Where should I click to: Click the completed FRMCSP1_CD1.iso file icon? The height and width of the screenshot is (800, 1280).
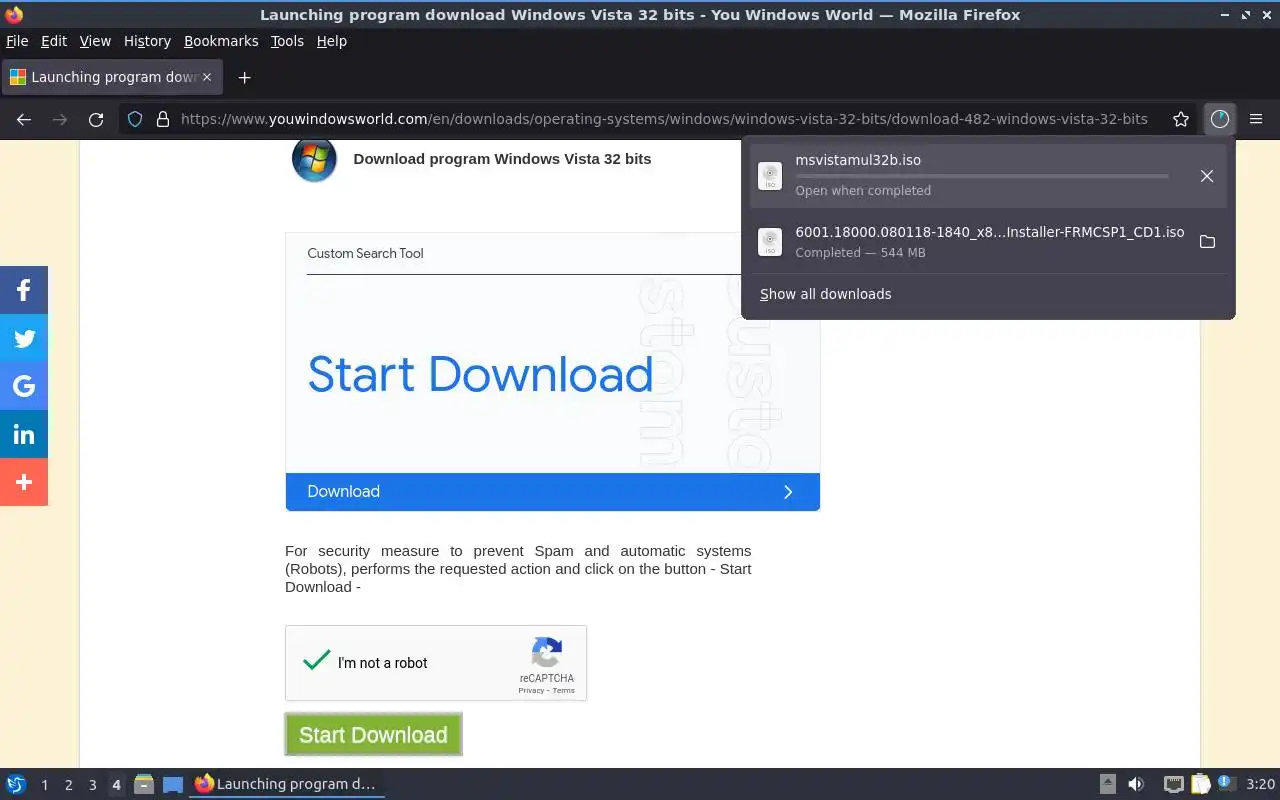click(x=770, y=242)
